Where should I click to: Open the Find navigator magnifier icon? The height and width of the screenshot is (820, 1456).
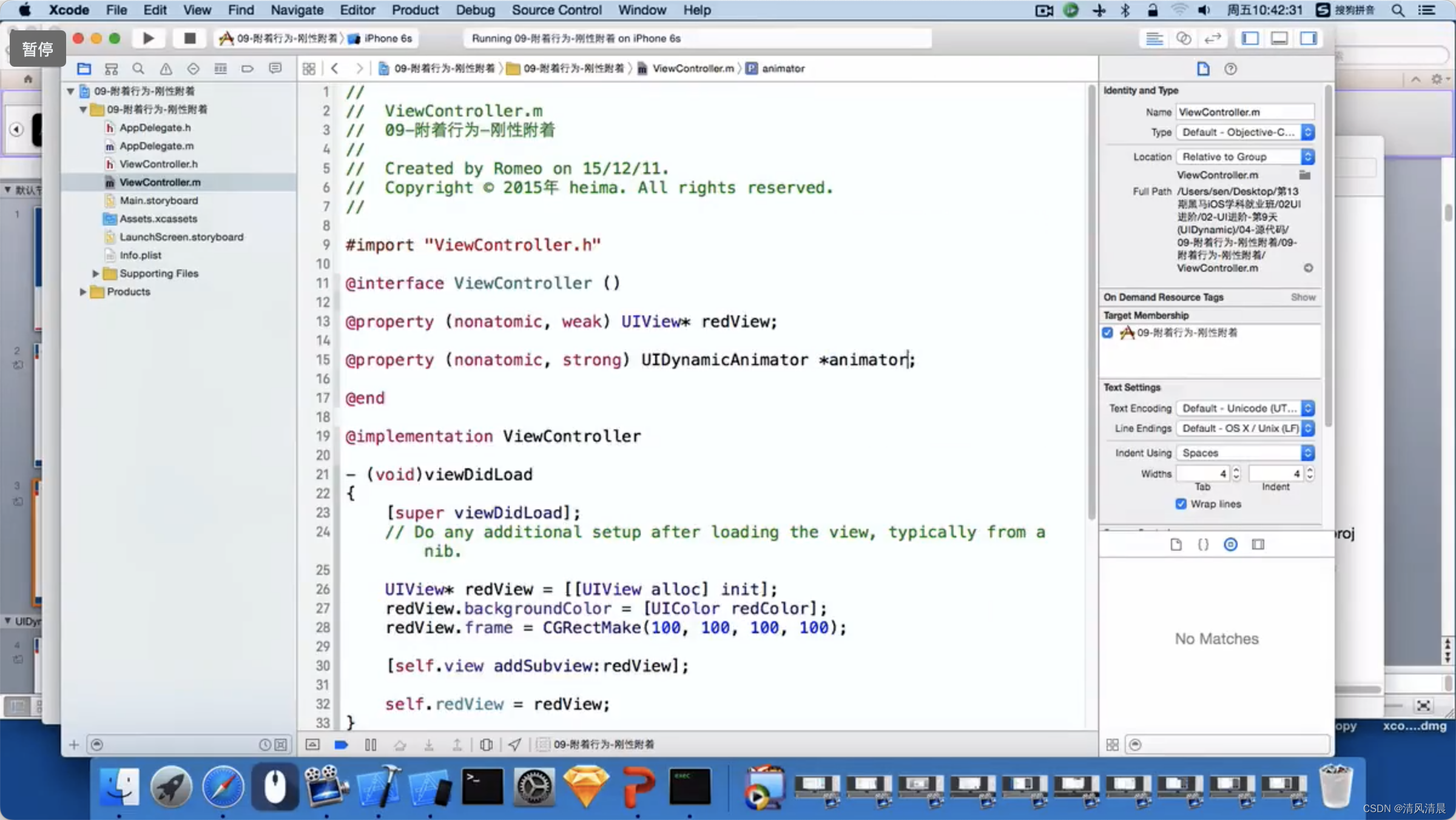click(138, 69)
